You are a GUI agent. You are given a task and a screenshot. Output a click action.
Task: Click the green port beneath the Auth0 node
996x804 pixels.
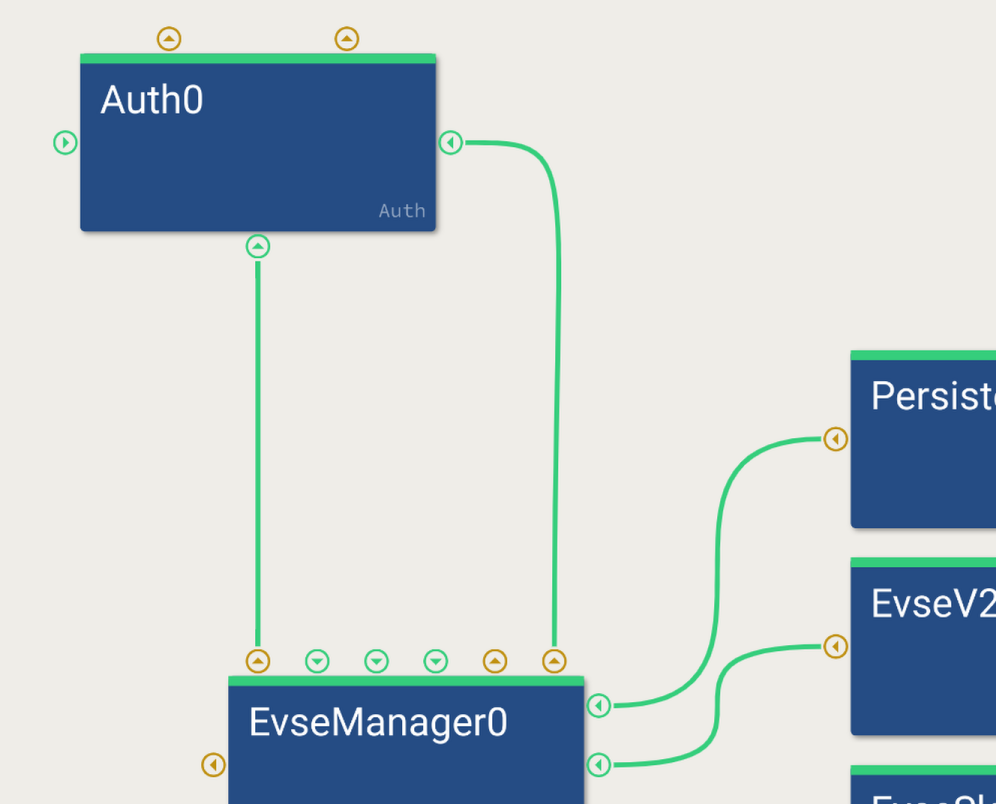coord(258,246)
